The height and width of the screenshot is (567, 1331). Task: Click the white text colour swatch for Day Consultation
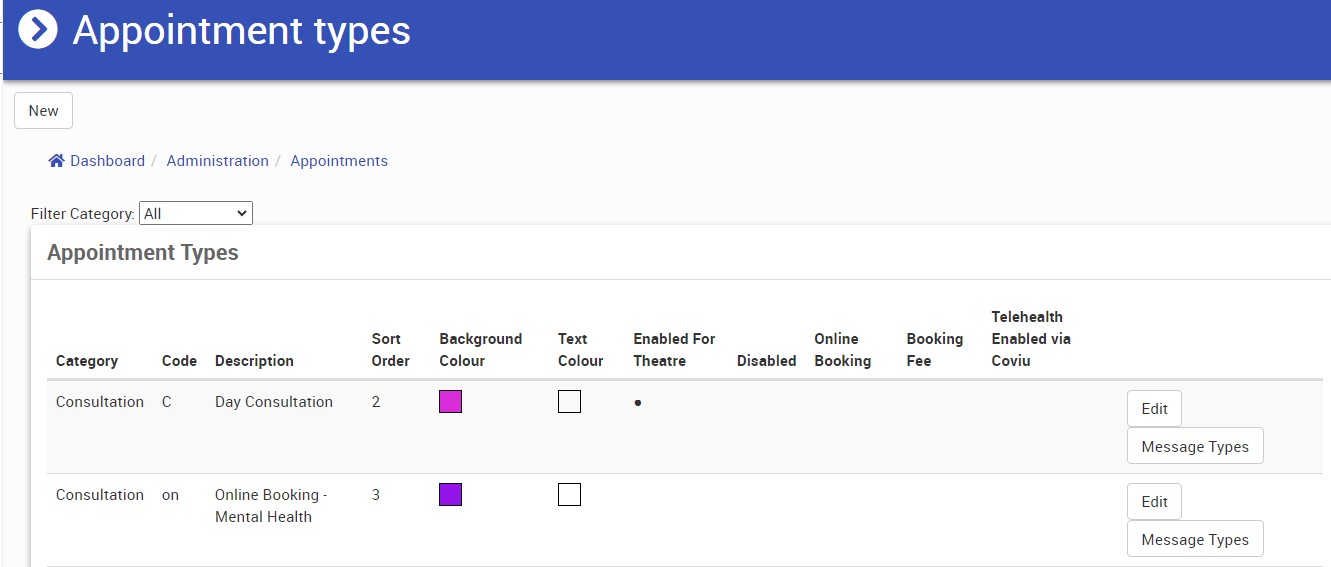pyautogui.click(x=569, y=402)
